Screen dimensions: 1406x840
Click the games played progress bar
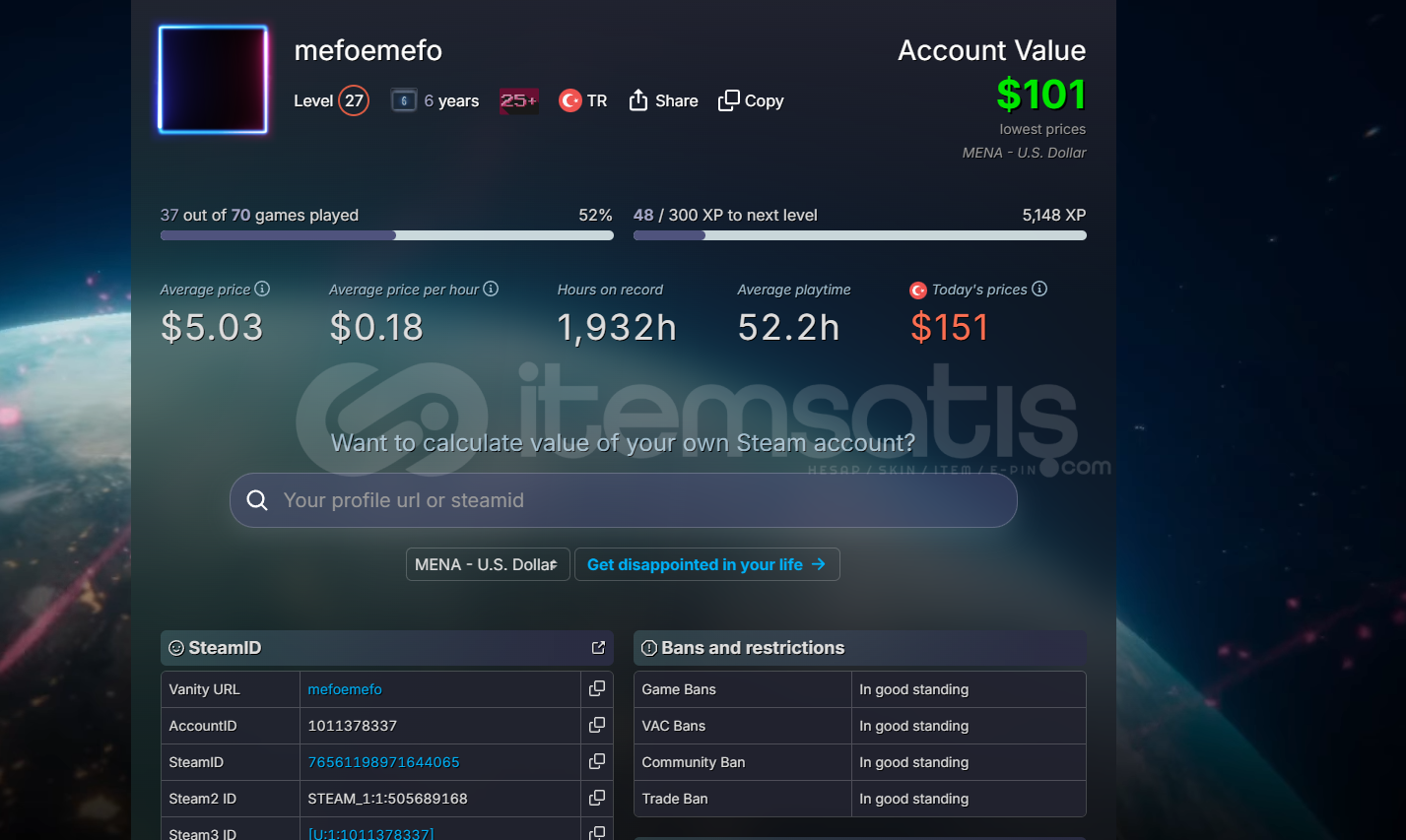[387, 235]
